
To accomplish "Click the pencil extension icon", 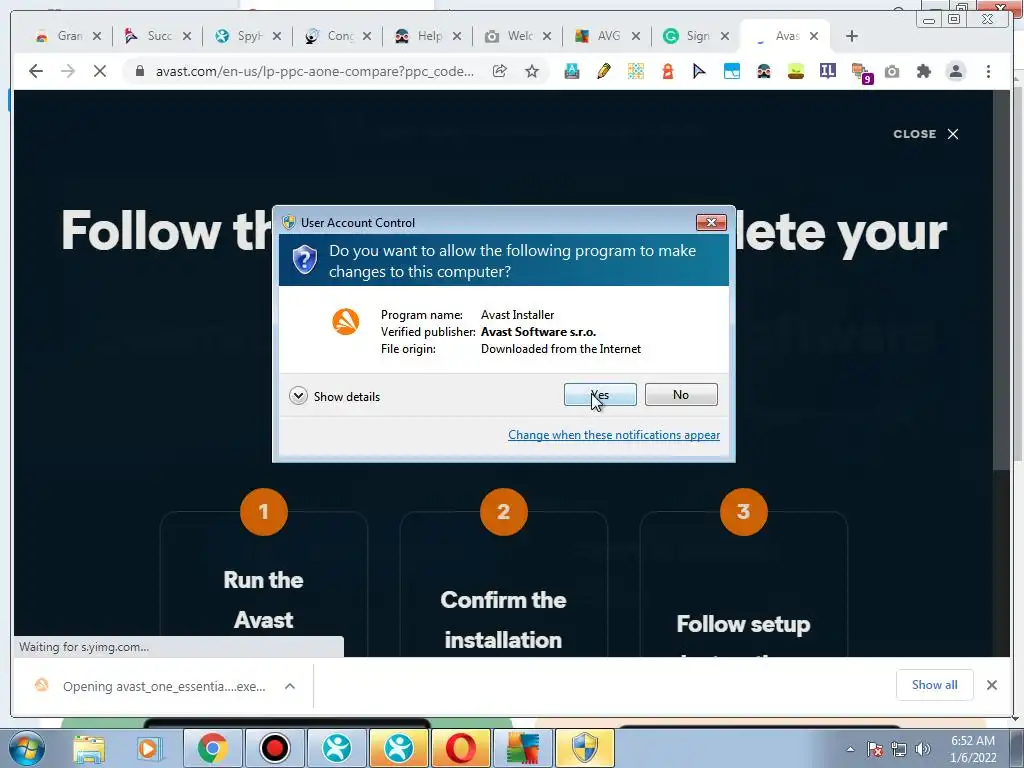I will coord(603,71).
